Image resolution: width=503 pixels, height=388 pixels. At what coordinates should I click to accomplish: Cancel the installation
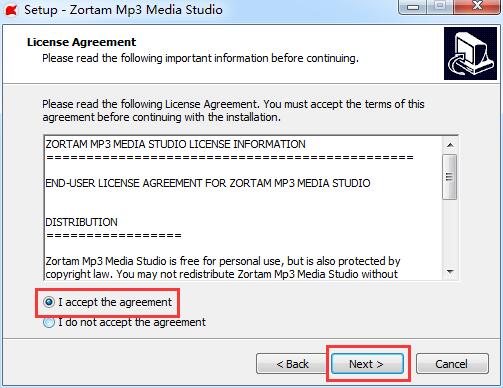click(x=452, y=364)
